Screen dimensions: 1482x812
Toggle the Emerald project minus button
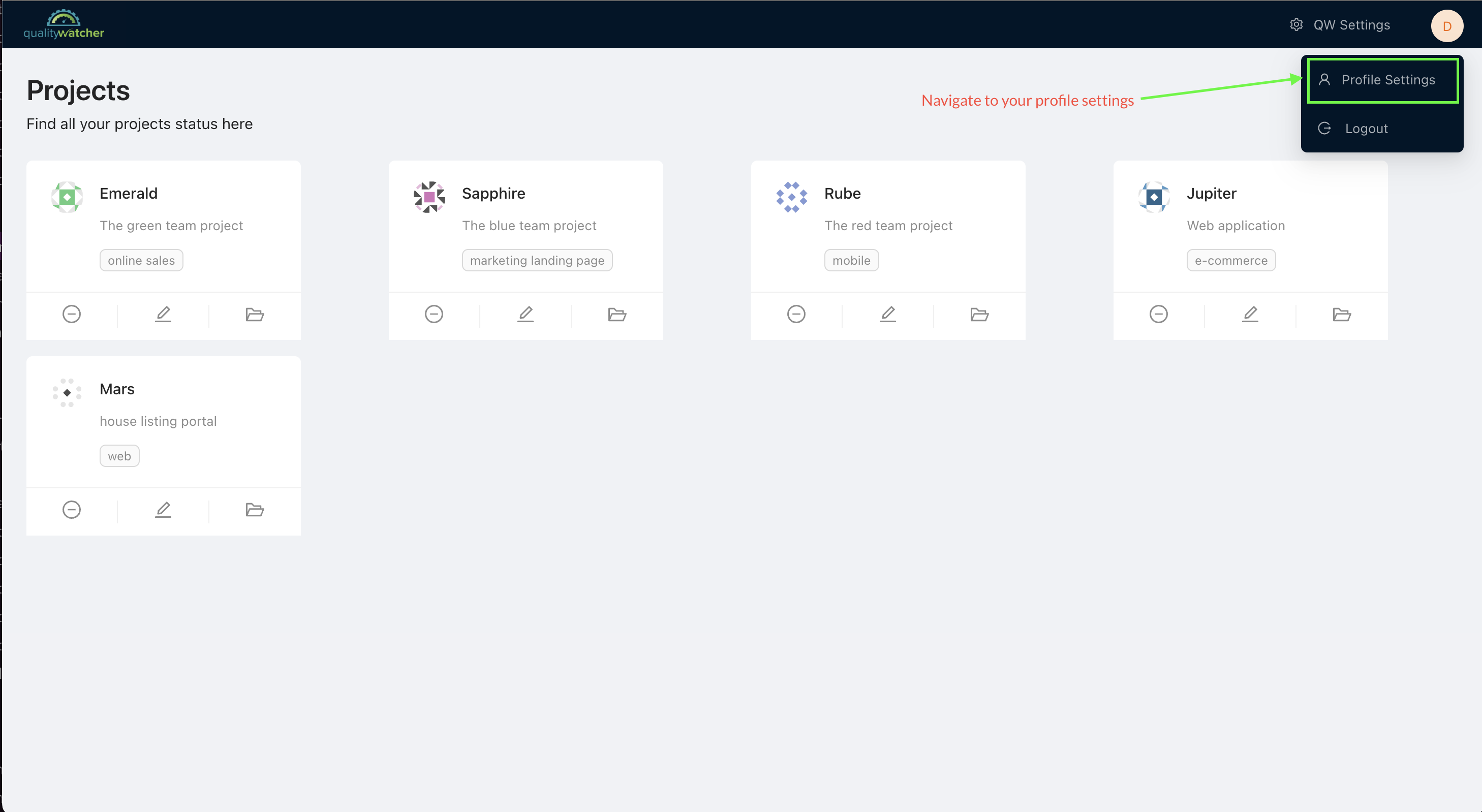pyautogui.click(x=72, y=314)
